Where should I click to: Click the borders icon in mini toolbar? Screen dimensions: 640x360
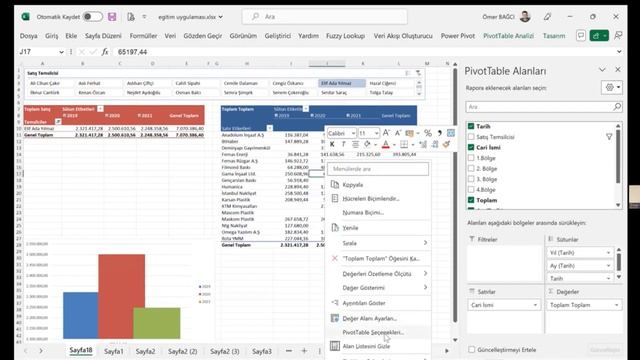[404, 144]
